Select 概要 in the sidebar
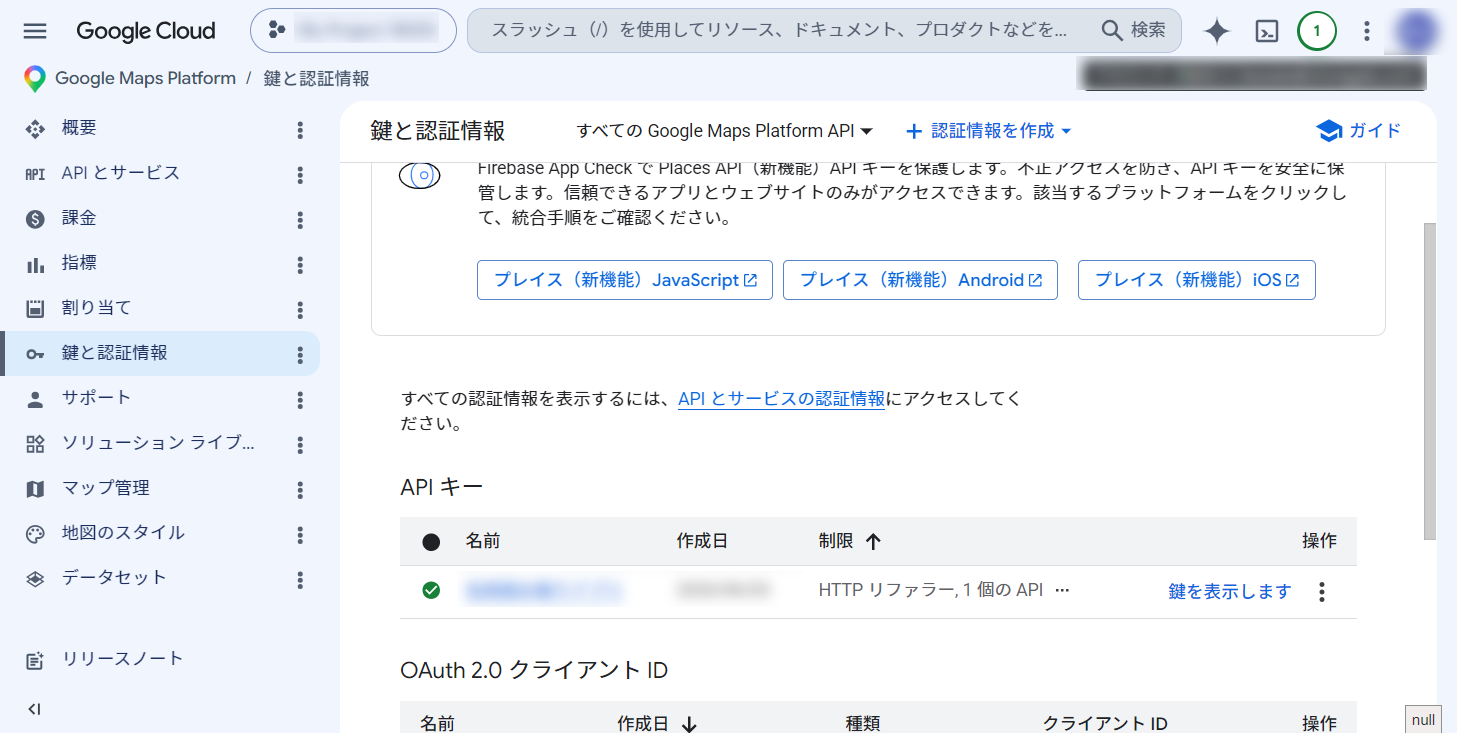This screenshot has width=1457, height=733. (79, 128)
